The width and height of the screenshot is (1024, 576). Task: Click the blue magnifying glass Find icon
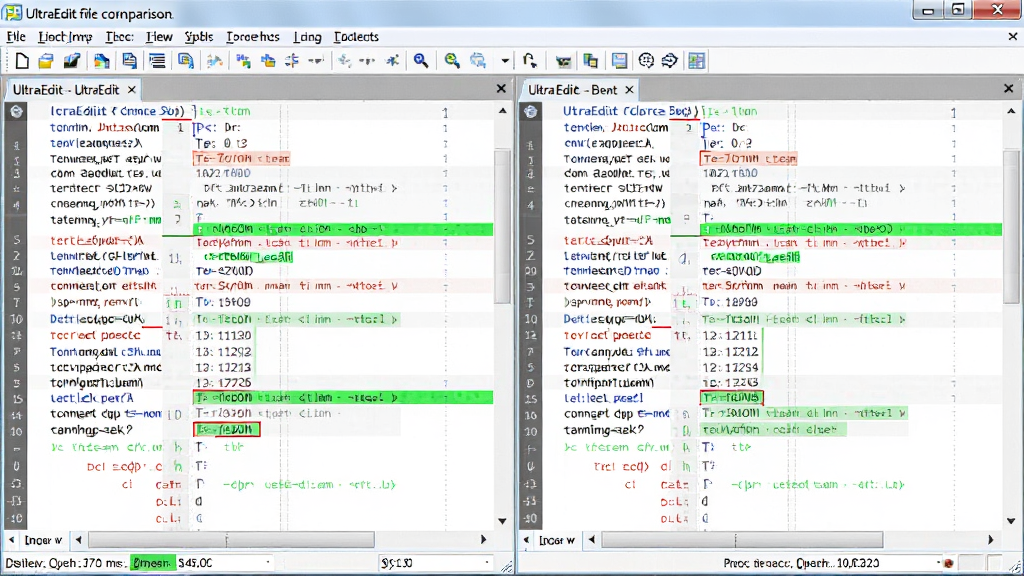tap(421, 61)
